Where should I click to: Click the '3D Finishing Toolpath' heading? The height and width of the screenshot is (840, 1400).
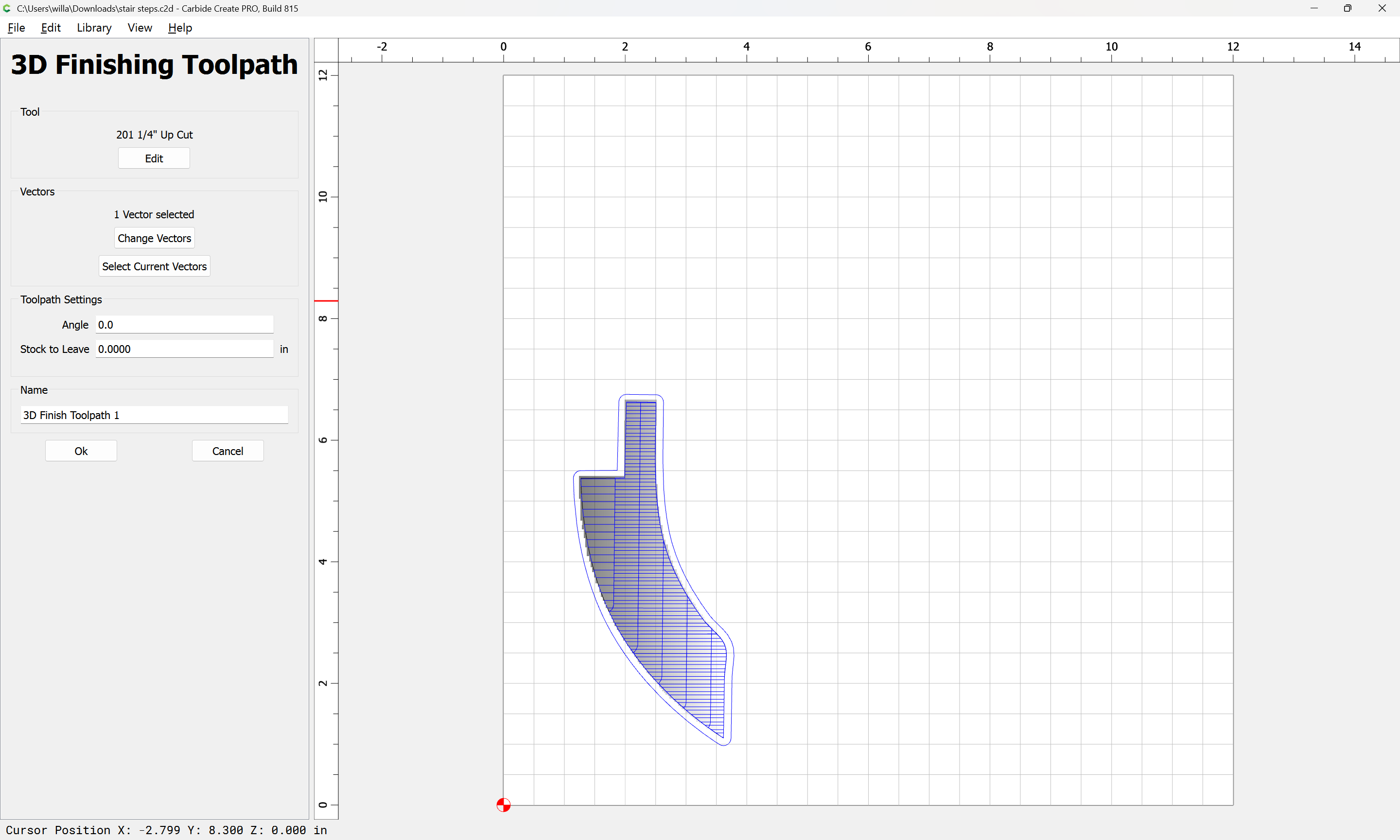pos(154,65)
